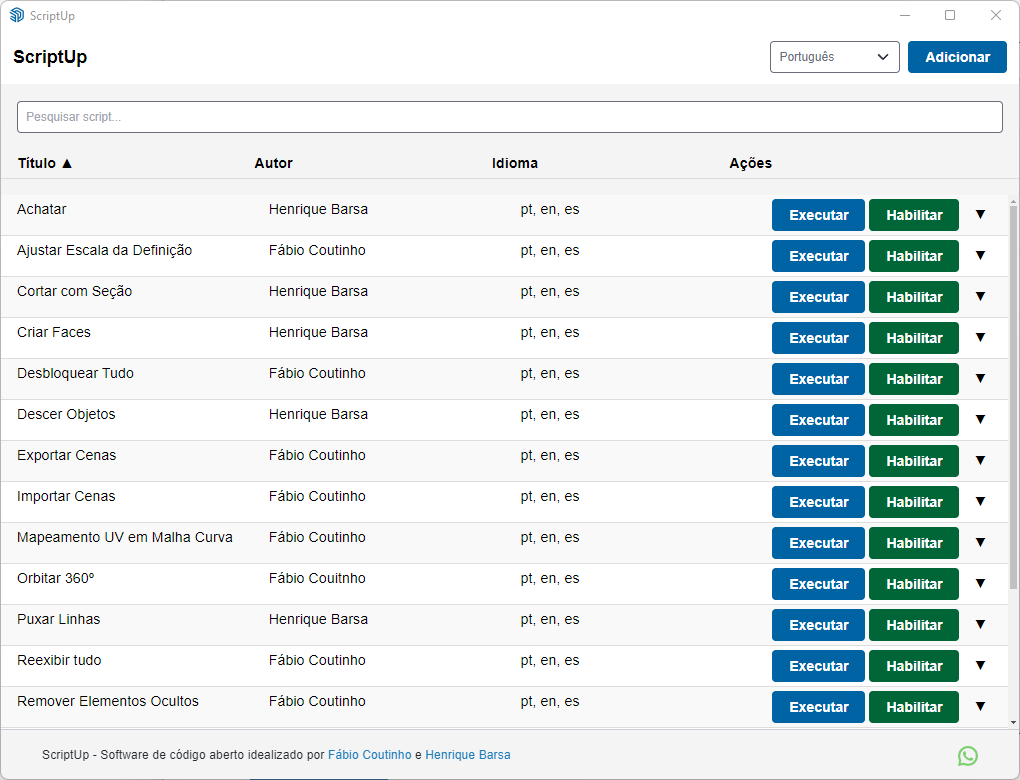This screenshot has width=1020, height=780.
Task: Click the Desbloquear Tudo title text
Action: tap(75, 373)
